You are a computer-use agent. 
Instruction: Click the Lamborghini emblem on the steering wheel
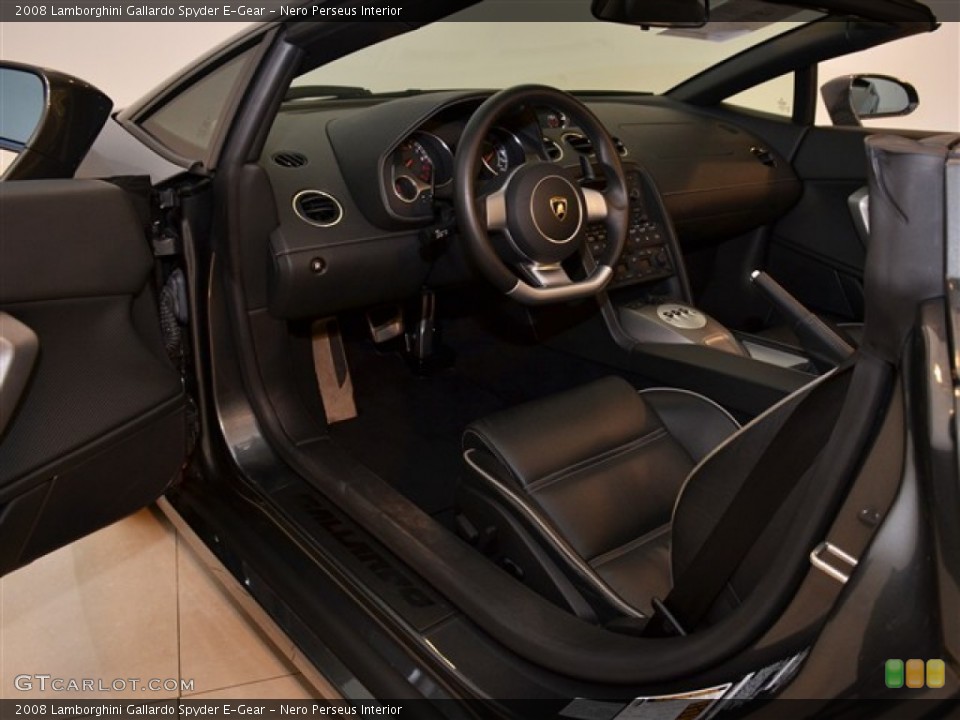[x=559, y=208]
